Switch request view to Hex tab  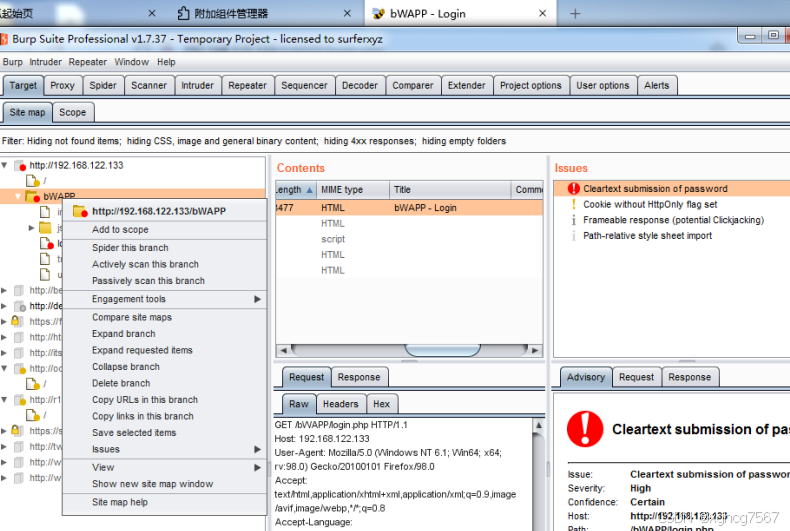(x=381, y=404)
